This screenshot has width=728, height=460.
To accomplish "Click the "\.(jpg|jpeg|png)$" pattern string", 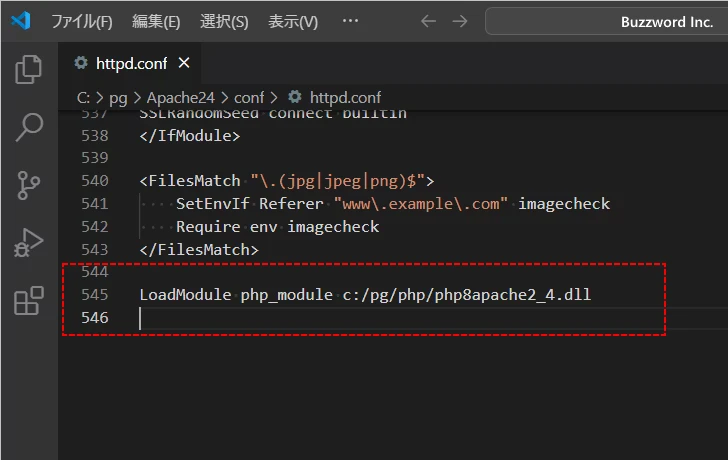I will pyautogui.click(x=338, y=181).
